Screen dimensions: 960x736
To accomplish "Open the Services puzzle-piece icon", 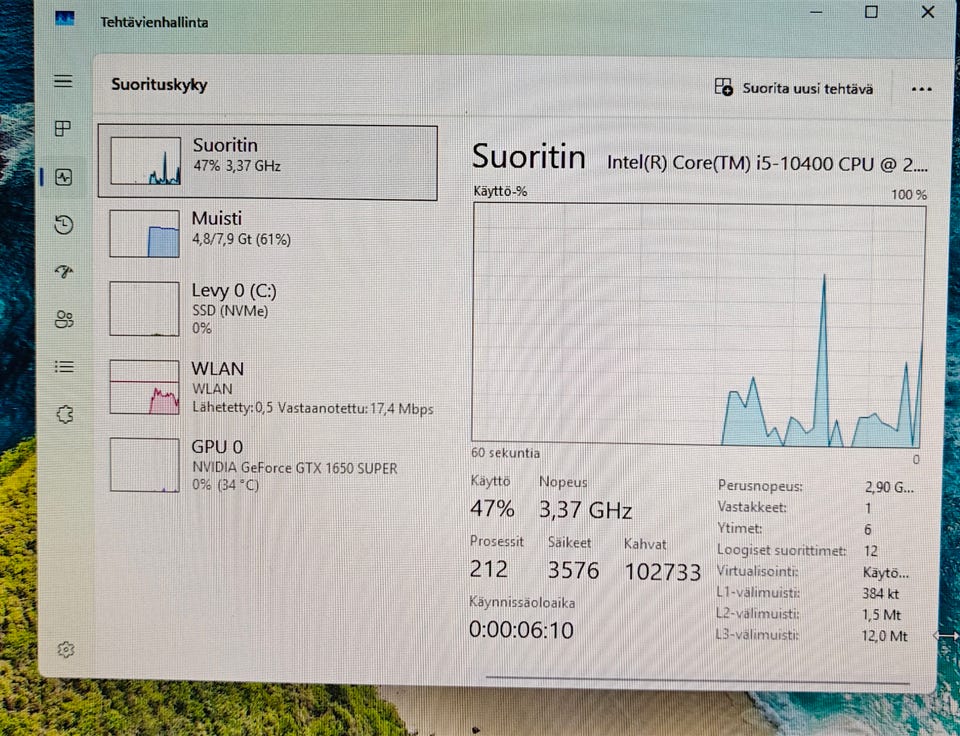I will pos(65,415).
